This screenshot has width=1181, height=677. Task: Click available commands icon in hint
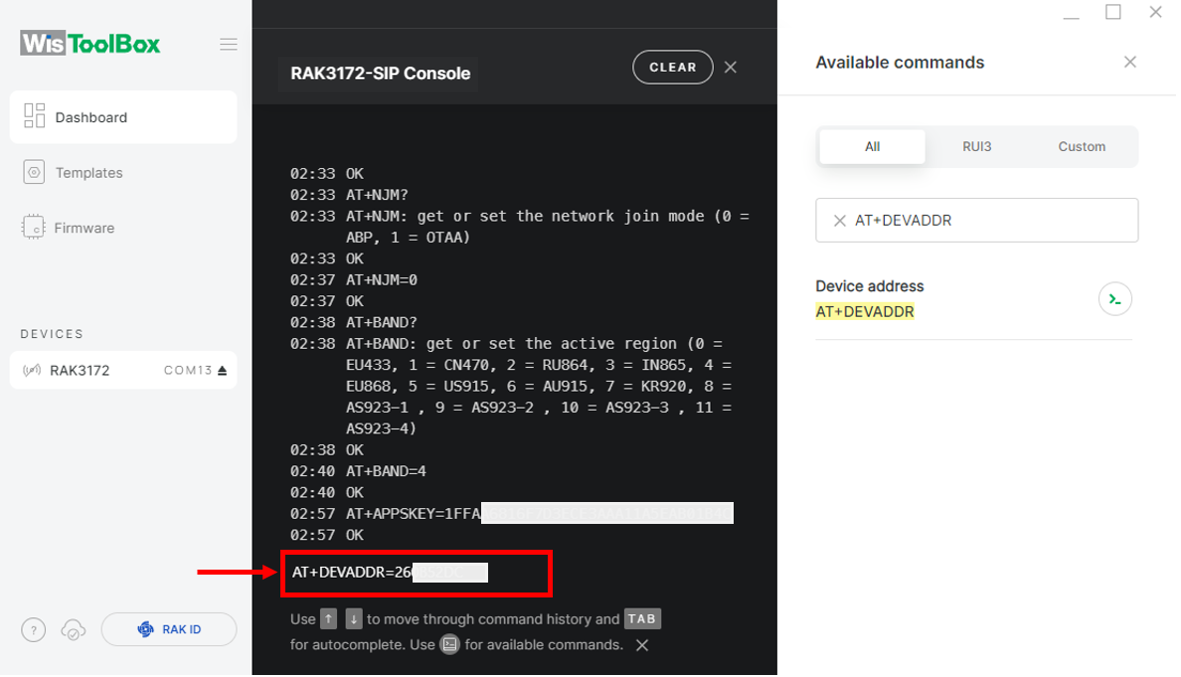[450, 645]
